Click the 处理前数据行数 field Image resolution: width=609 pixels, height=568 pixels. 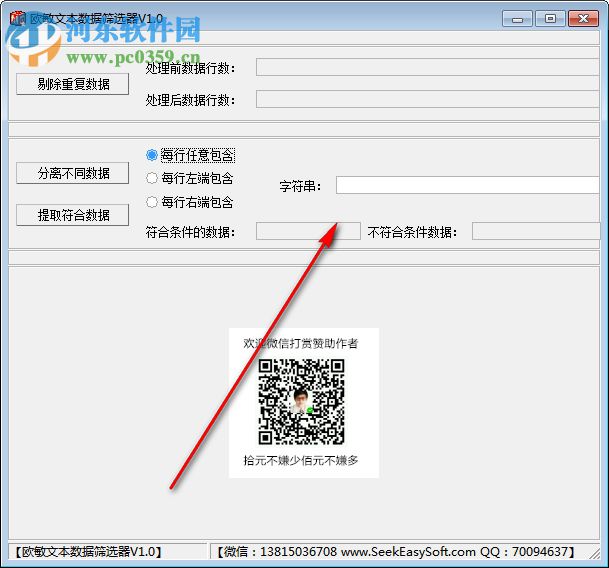point(427,67)
